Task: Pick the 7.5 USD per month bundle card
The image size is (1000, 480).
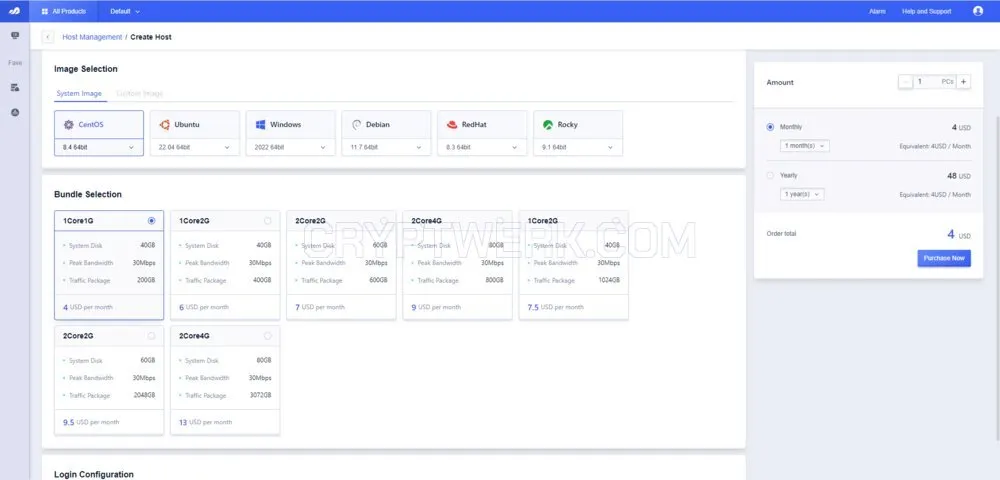Action: [573, 265]
